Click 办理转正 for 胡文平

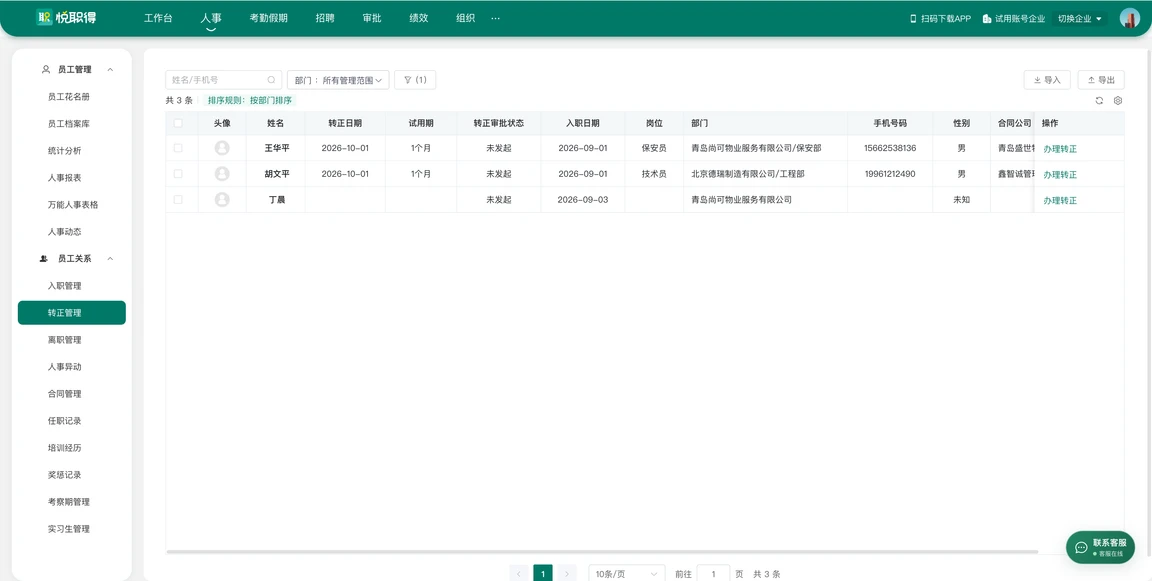click(x=1059, y=175)
